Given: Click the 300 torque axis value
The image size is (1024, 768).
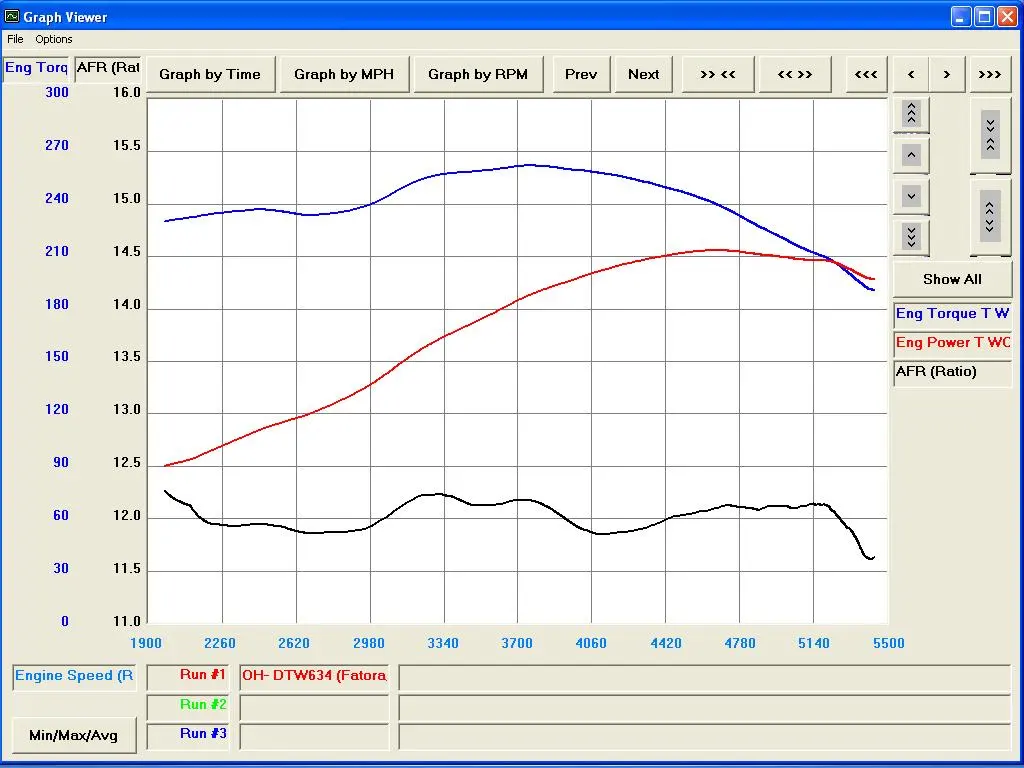Looking at the screenshot, I should [x=57, y=93].
